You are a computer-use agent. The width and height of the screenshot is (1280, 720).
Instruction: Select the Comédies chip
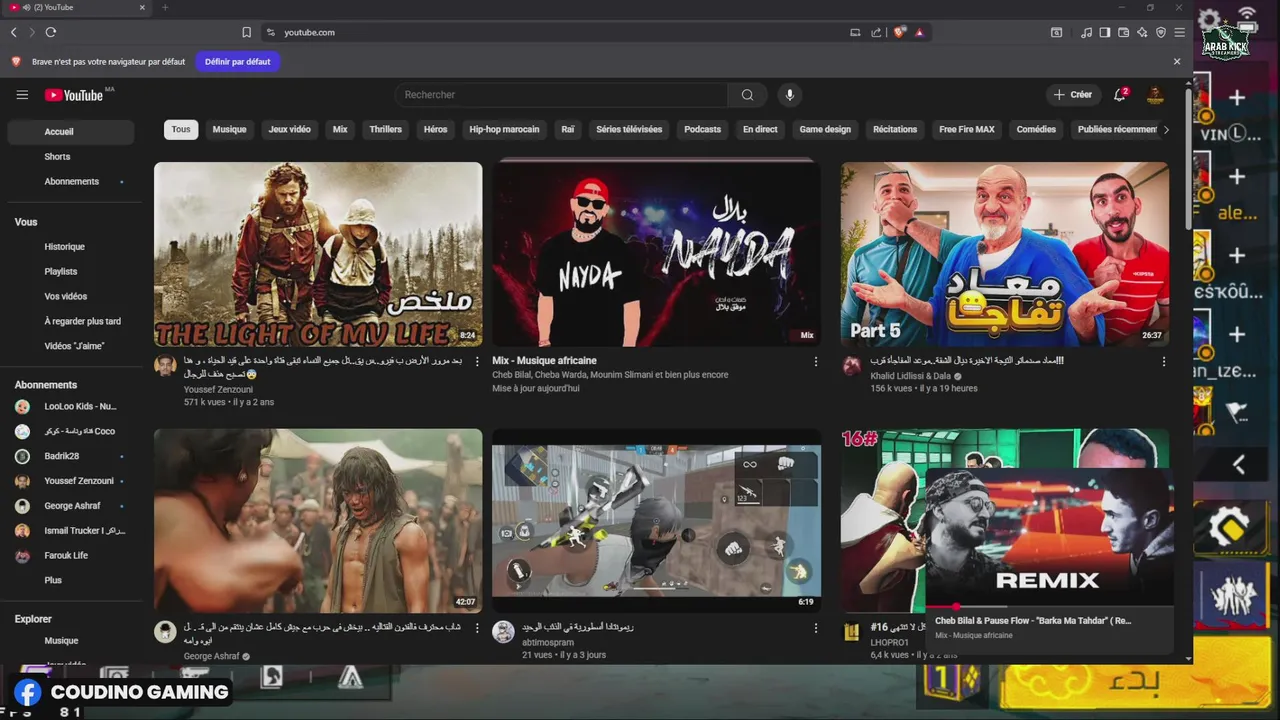click(1036, 129)
